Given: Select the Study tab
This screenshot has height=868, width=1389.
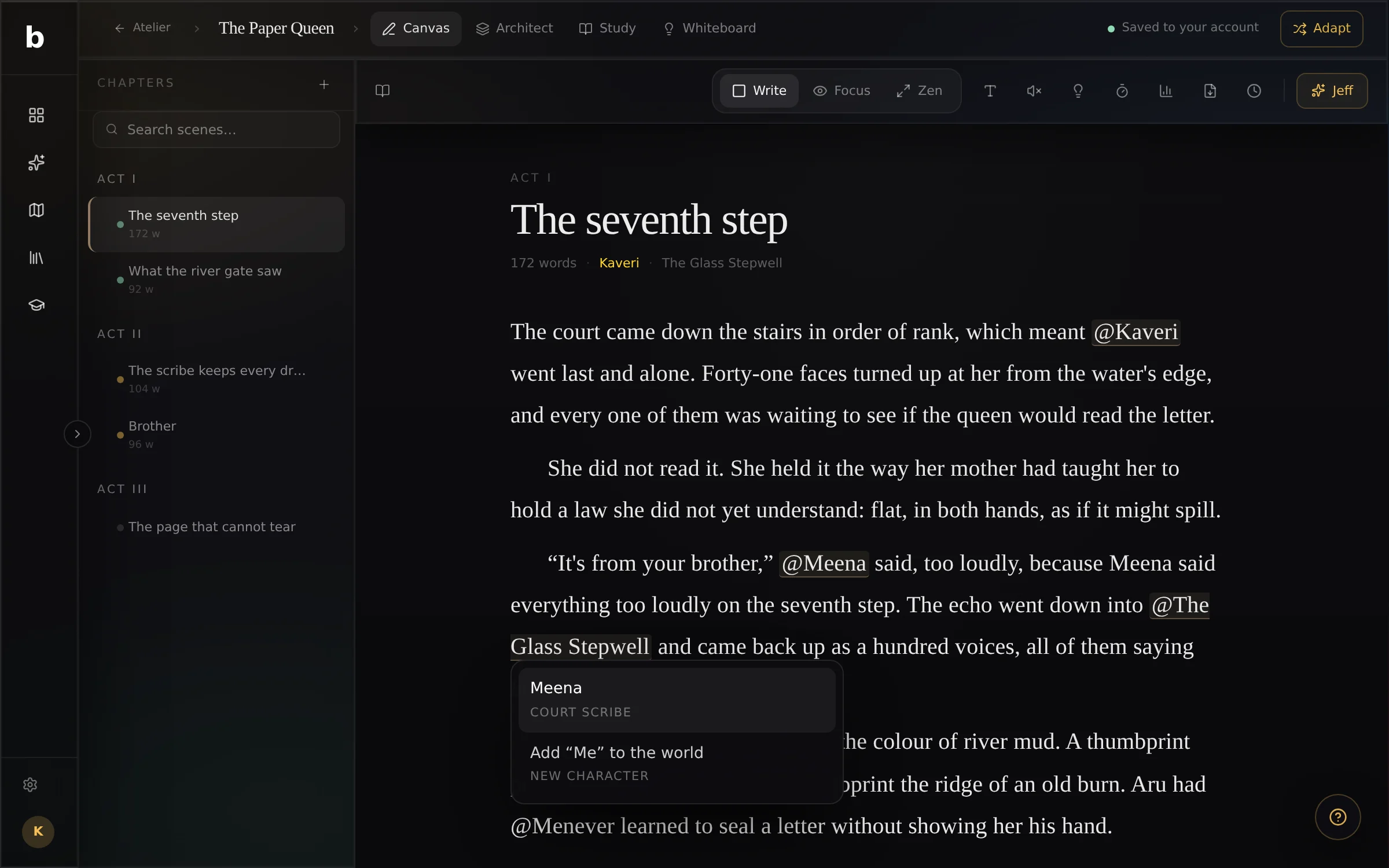Looking at the screenshot, I should click(x=607, y=28).
